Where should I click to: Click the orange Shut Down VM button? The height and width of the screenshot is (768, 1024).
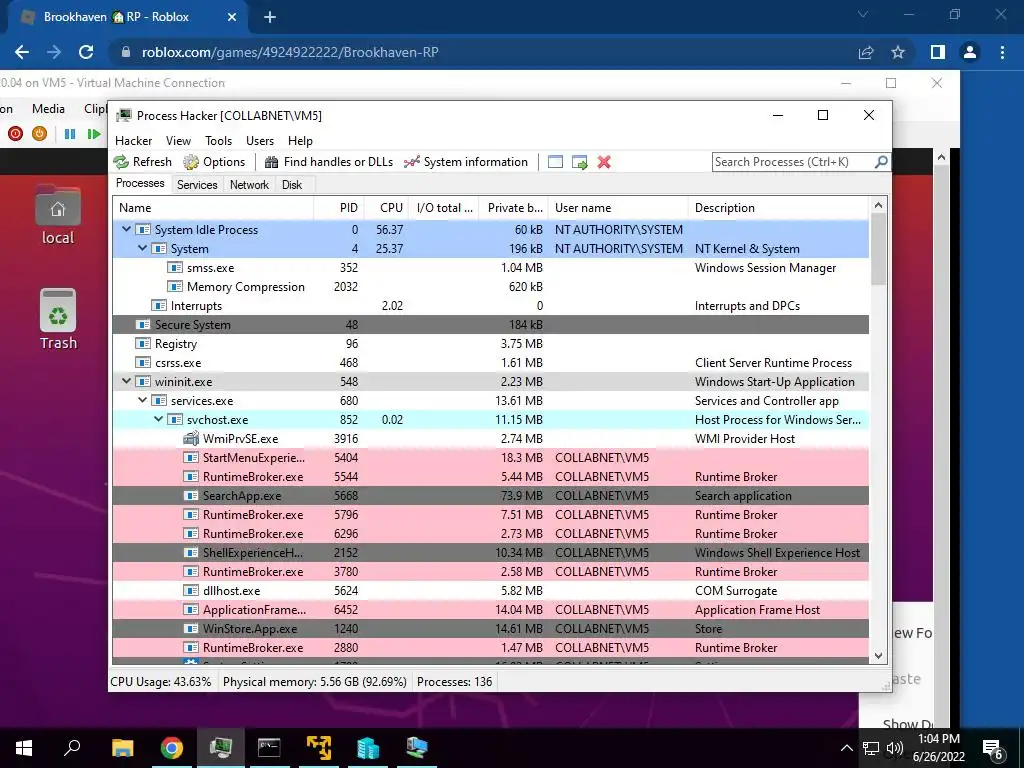point(39,134)
